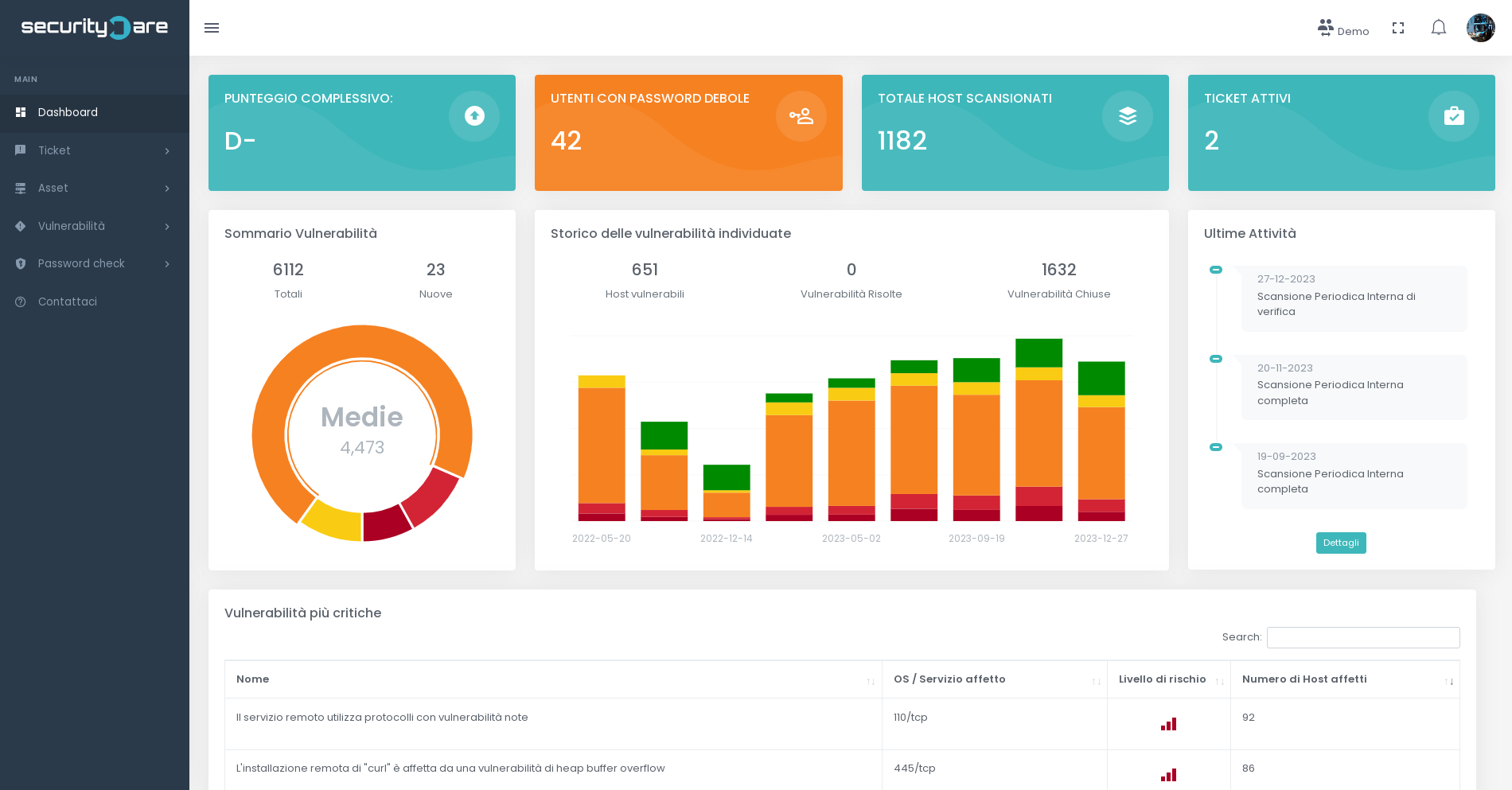
Task: Open the 20-11-2023 scan activity entry
Action: (x=1354, y=387)
